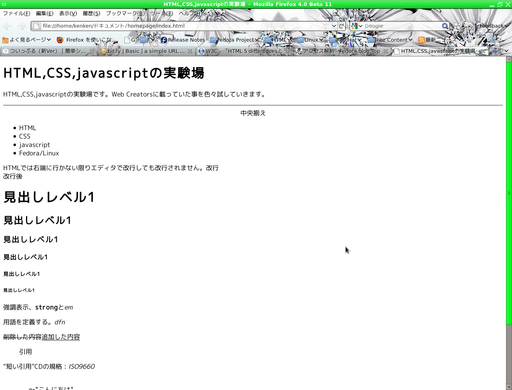
Task: Switch to the W3C HTML 5 differences tab
Action: point(244,51)
